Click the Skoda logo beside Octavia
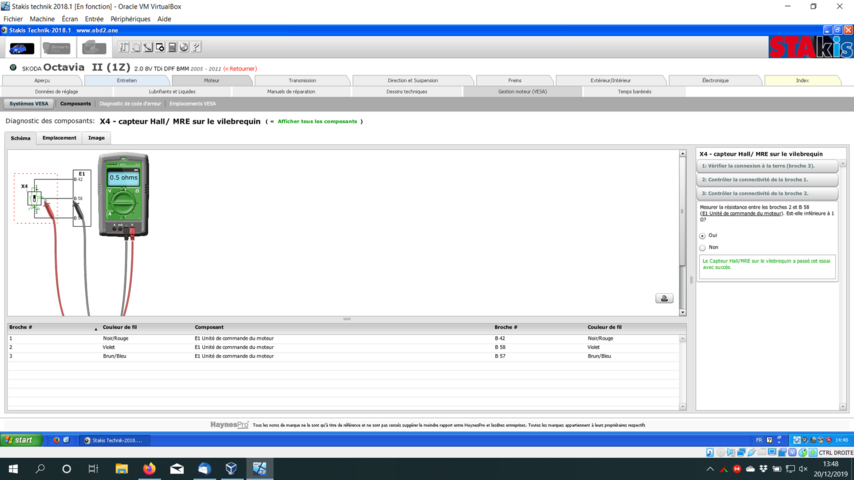 pyautogui.click(x=13, y=68)
